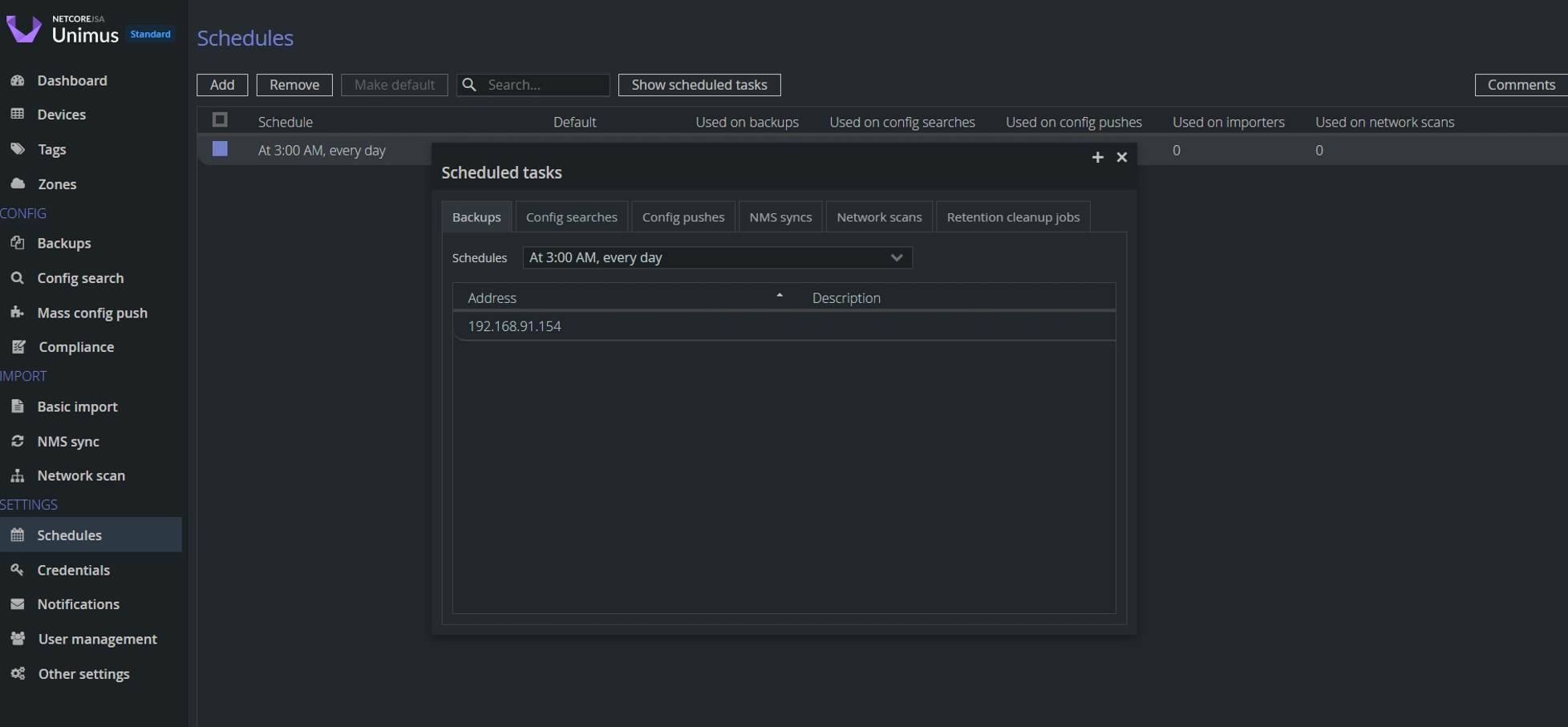Click the Used on backups column header
The height and width of the screenshot is (727, 1568).
click(747, 122)
